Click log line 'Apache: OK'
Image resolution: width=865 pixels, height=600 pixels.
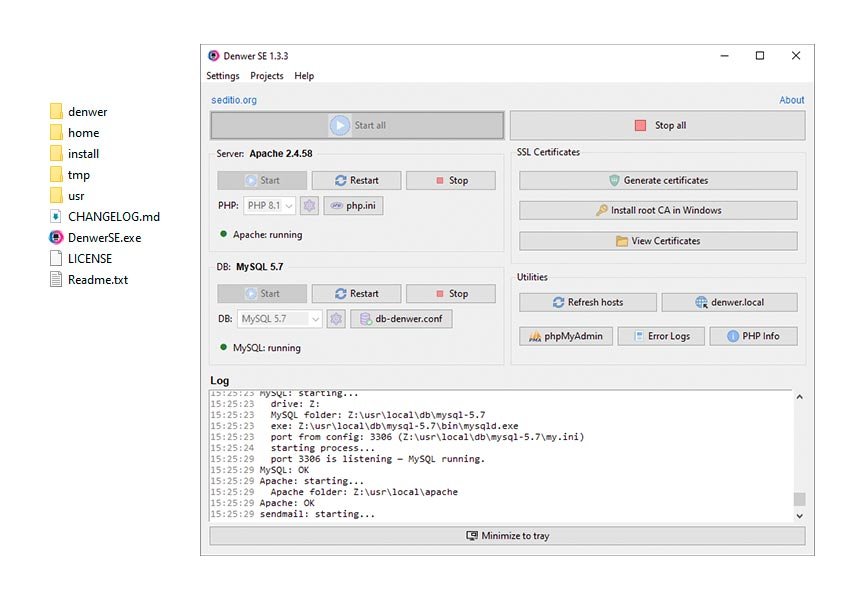point(287,503)
